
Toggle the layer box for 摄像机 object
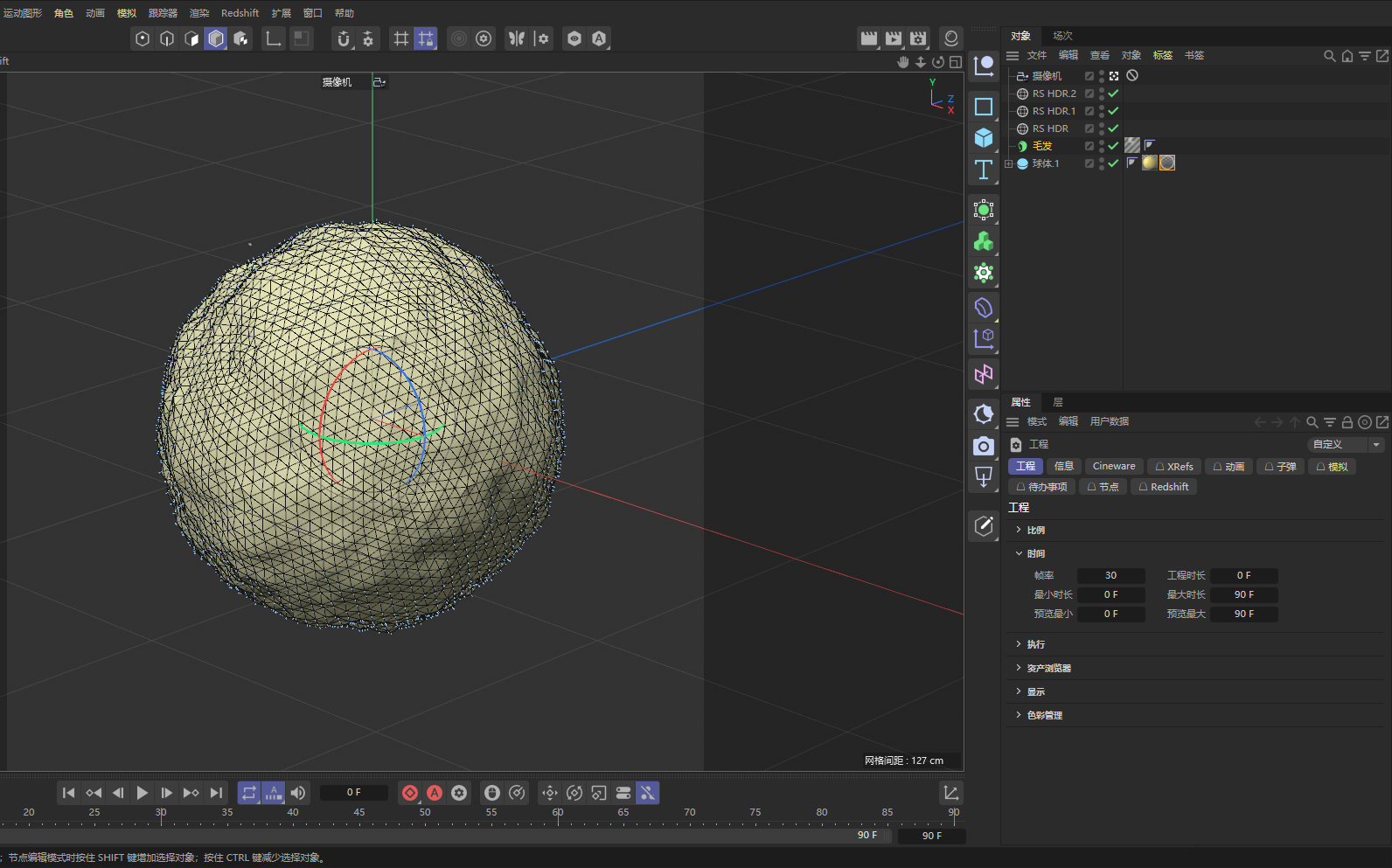point(1089,76)
